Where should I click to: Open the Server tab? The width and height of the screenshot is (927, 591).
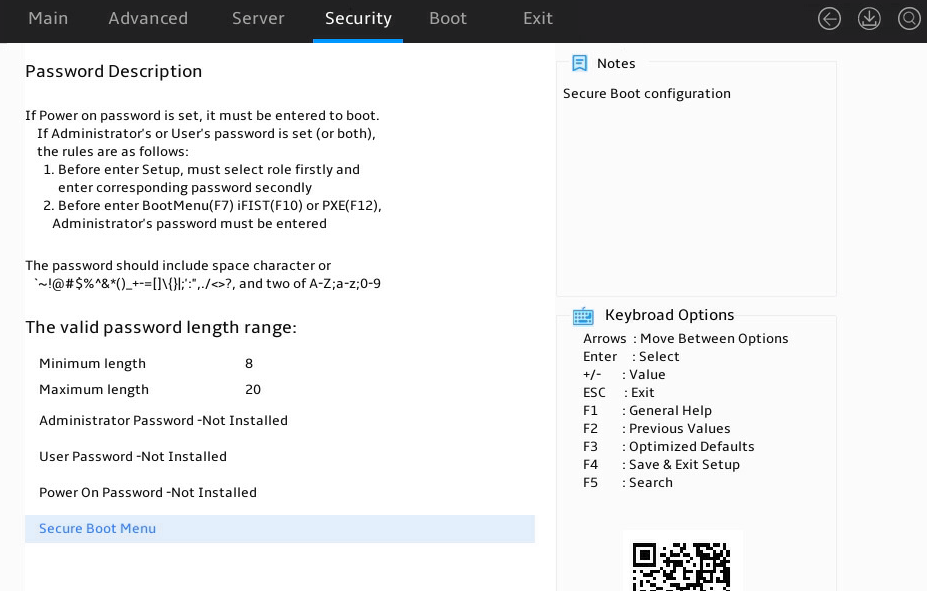click(x=258, y=18)
